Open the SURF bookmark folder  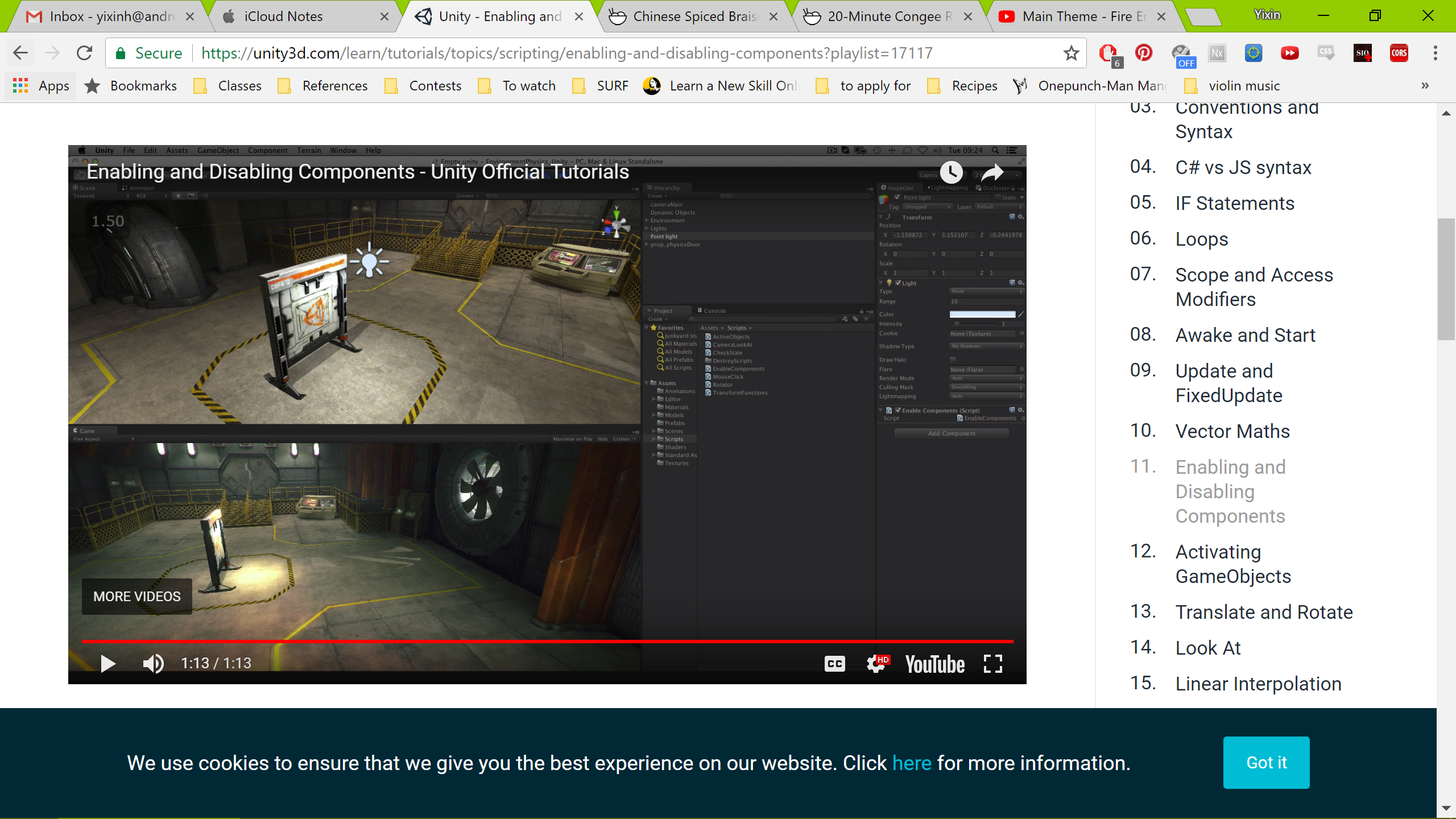pos(600,86)
